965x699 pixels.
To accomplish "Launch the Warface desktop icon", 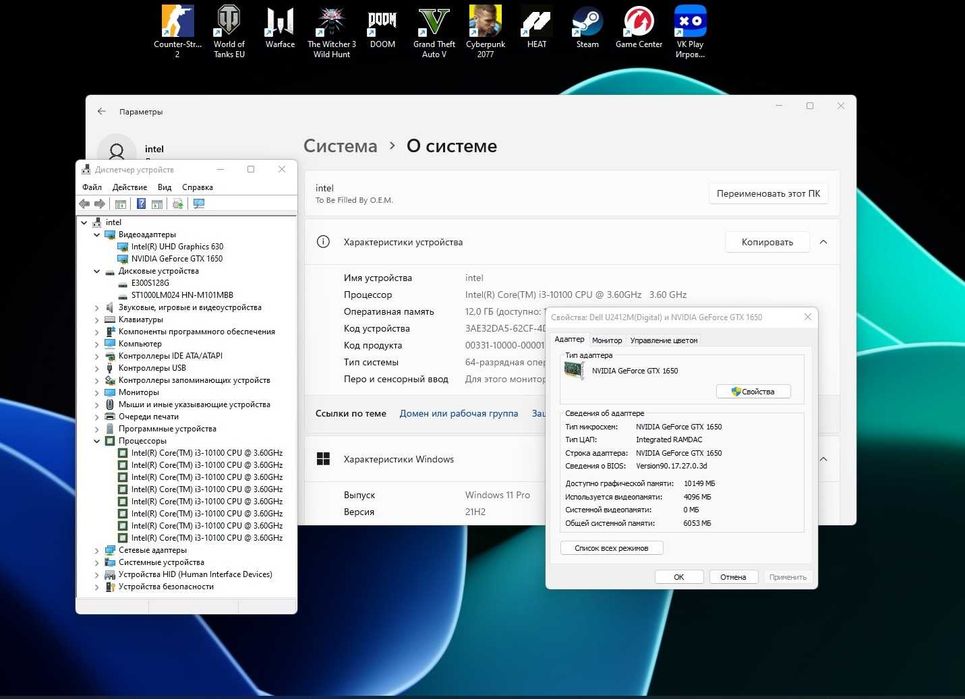I will [x=280, y=27].
